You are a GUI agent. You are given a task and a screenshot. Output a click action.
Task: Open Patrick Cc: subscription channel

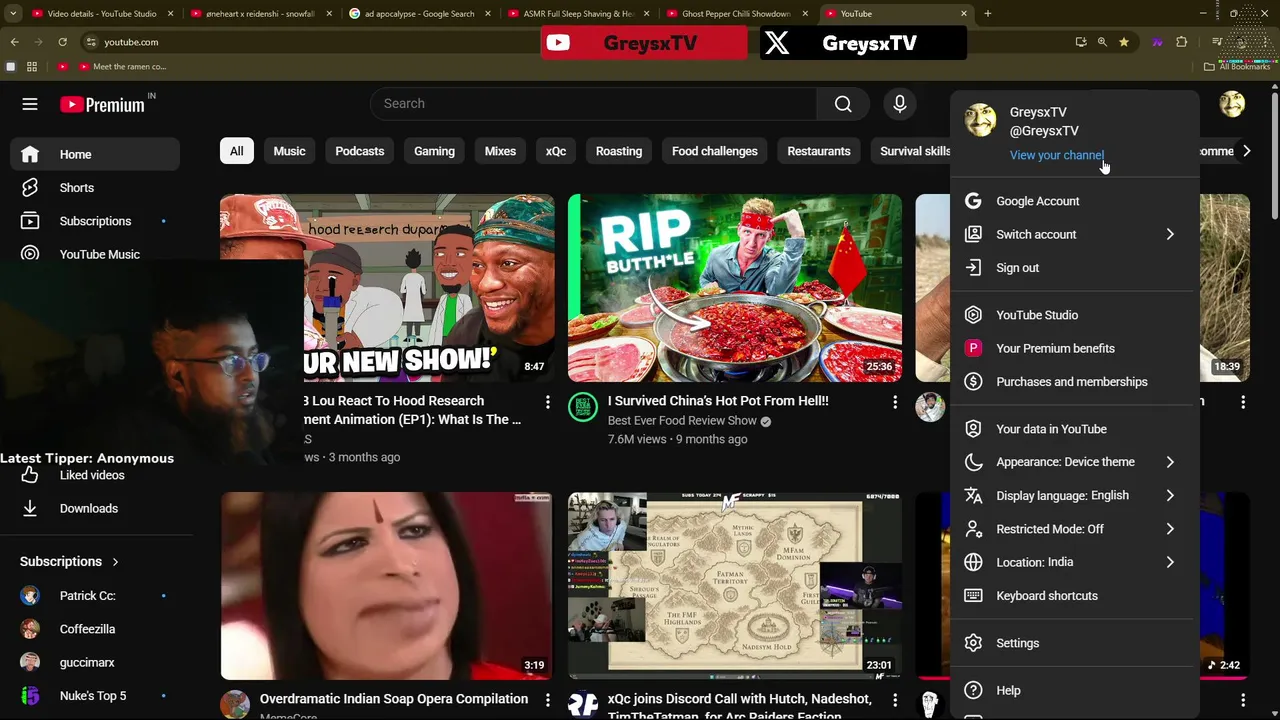[95, 596]
